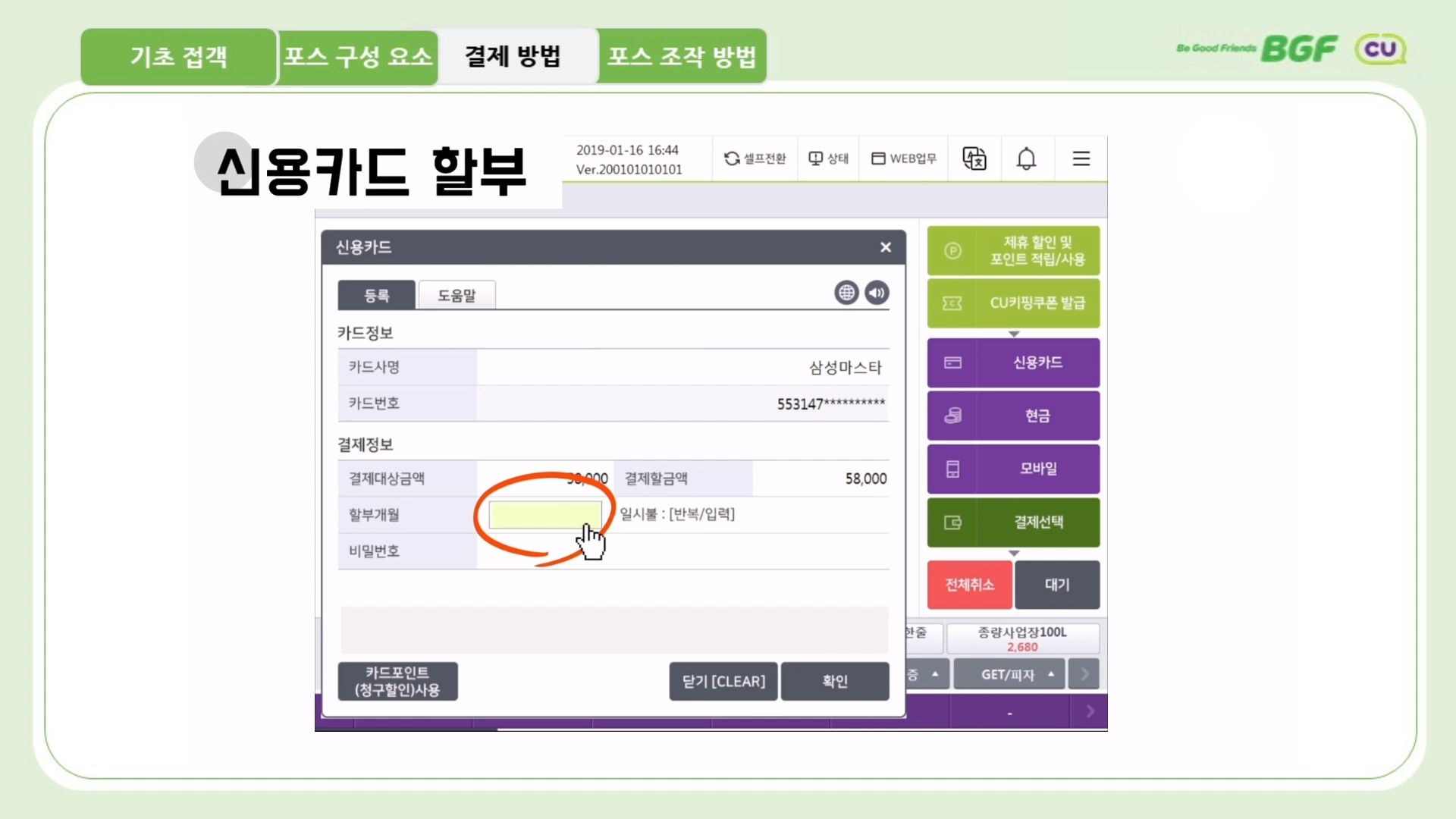Switch to 도움말 tab

pos(457,295)
